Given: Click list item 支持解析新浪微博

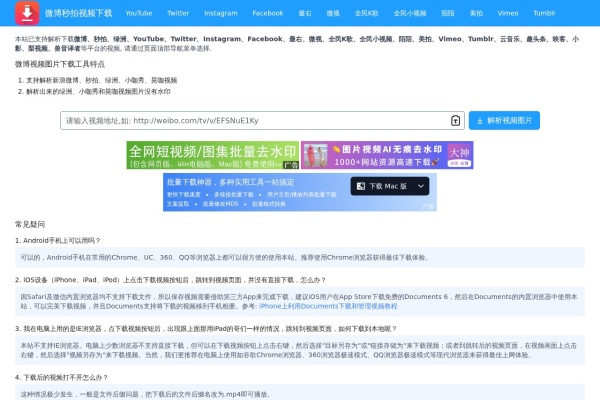Looking at the screenshot, I should pos(101,80).
